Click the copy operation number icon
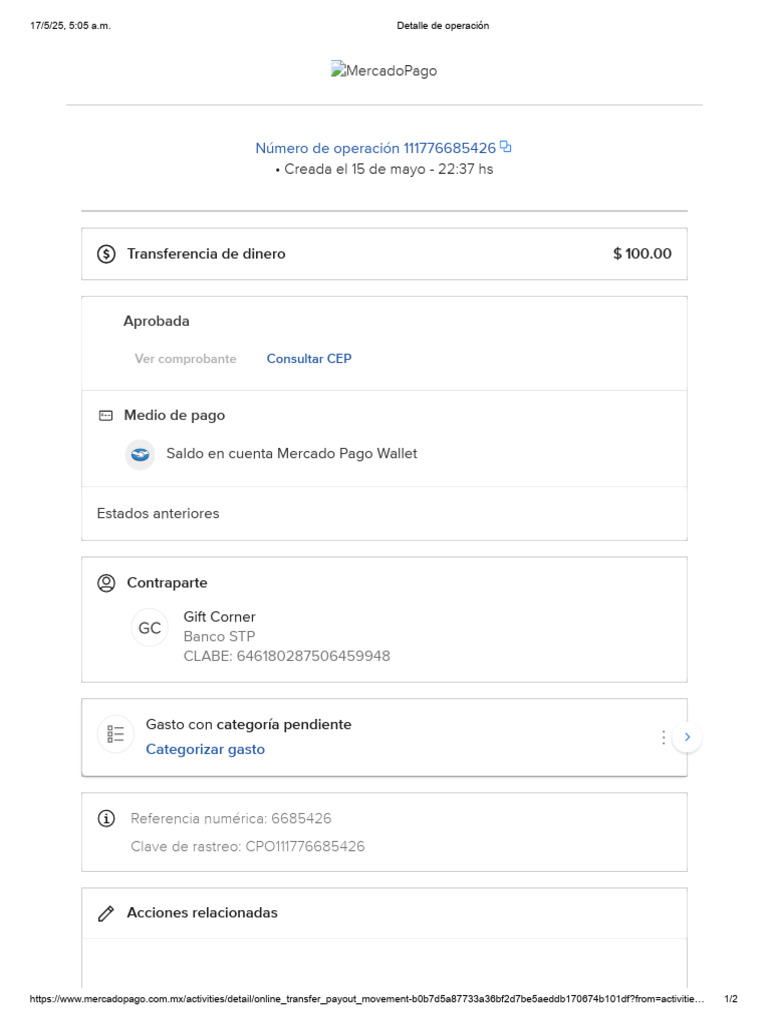Screen dimensions: 768x1024 (x=506, y=147)
